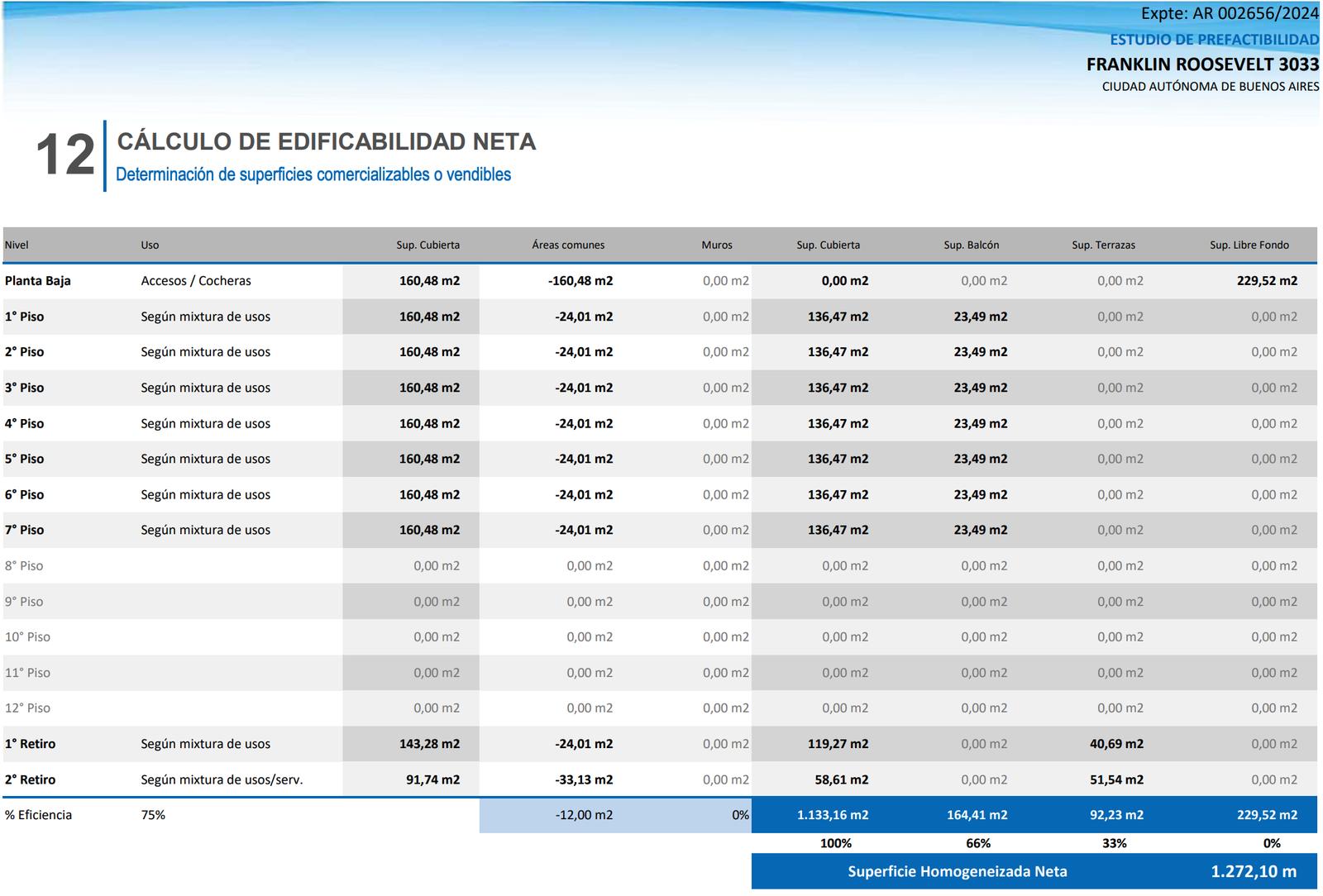The image size is (1323, 896).
Task: Click the section number 12
Action: (65, 155)
